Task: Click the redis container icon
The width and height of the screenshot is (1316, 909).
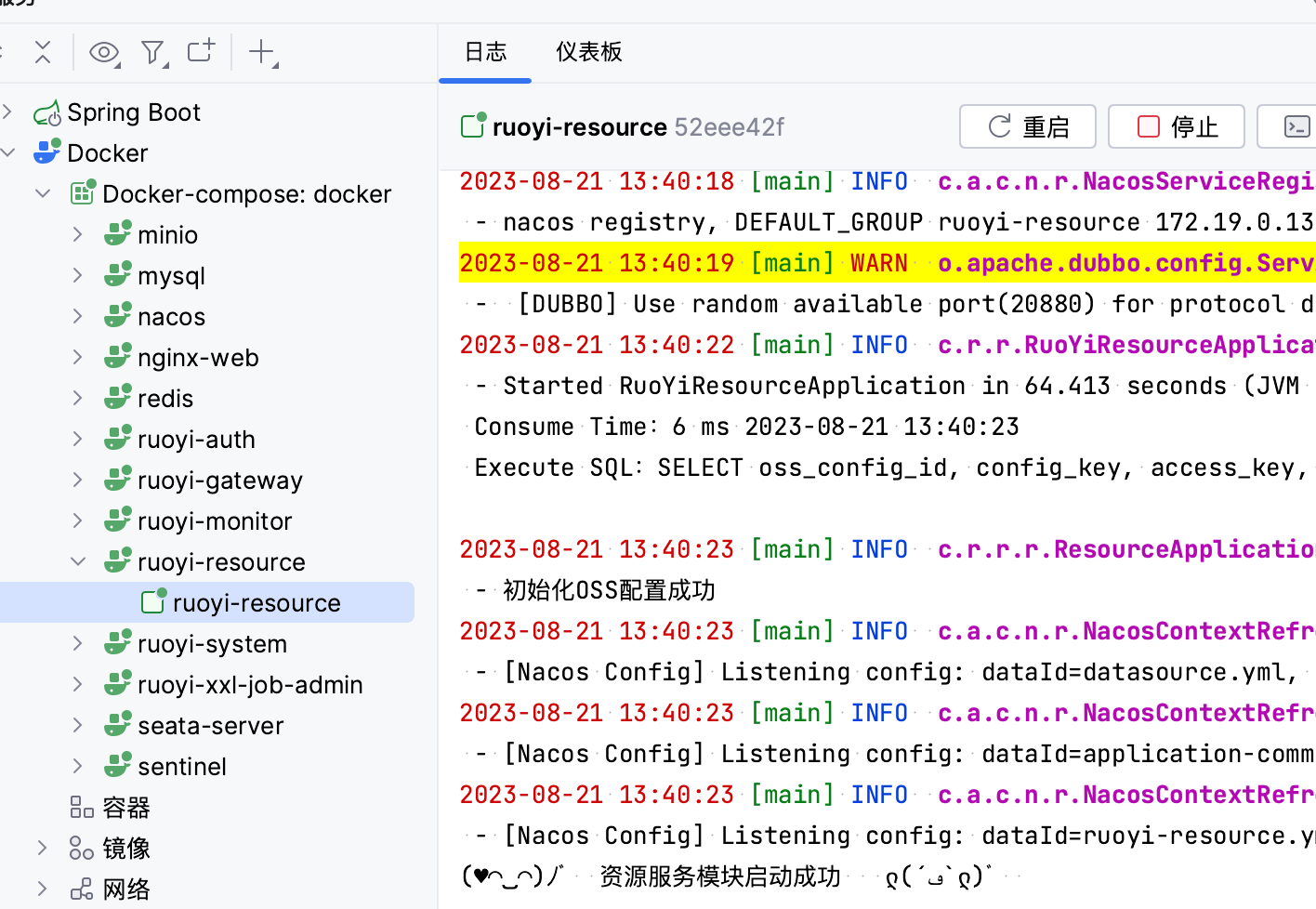Action: pos(118,398)
